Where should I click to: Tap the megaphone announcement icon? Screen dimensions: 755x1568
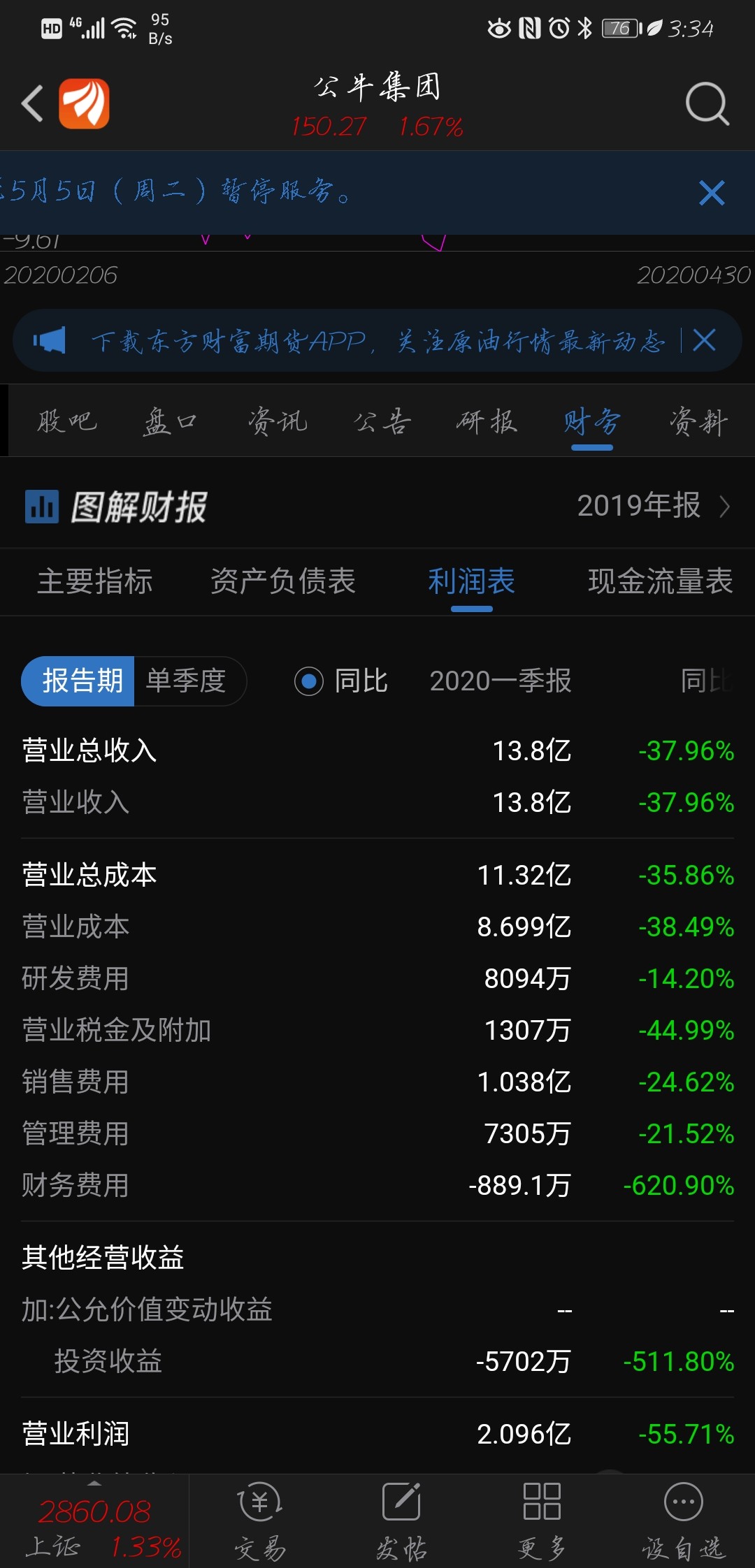50,340
